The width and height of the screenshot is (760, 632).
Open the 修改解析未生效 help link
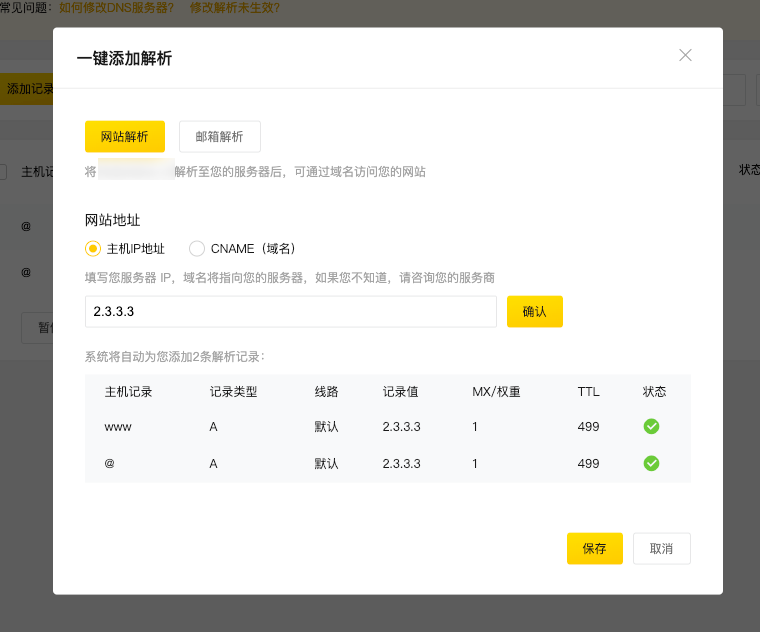[x=234, y=8]
